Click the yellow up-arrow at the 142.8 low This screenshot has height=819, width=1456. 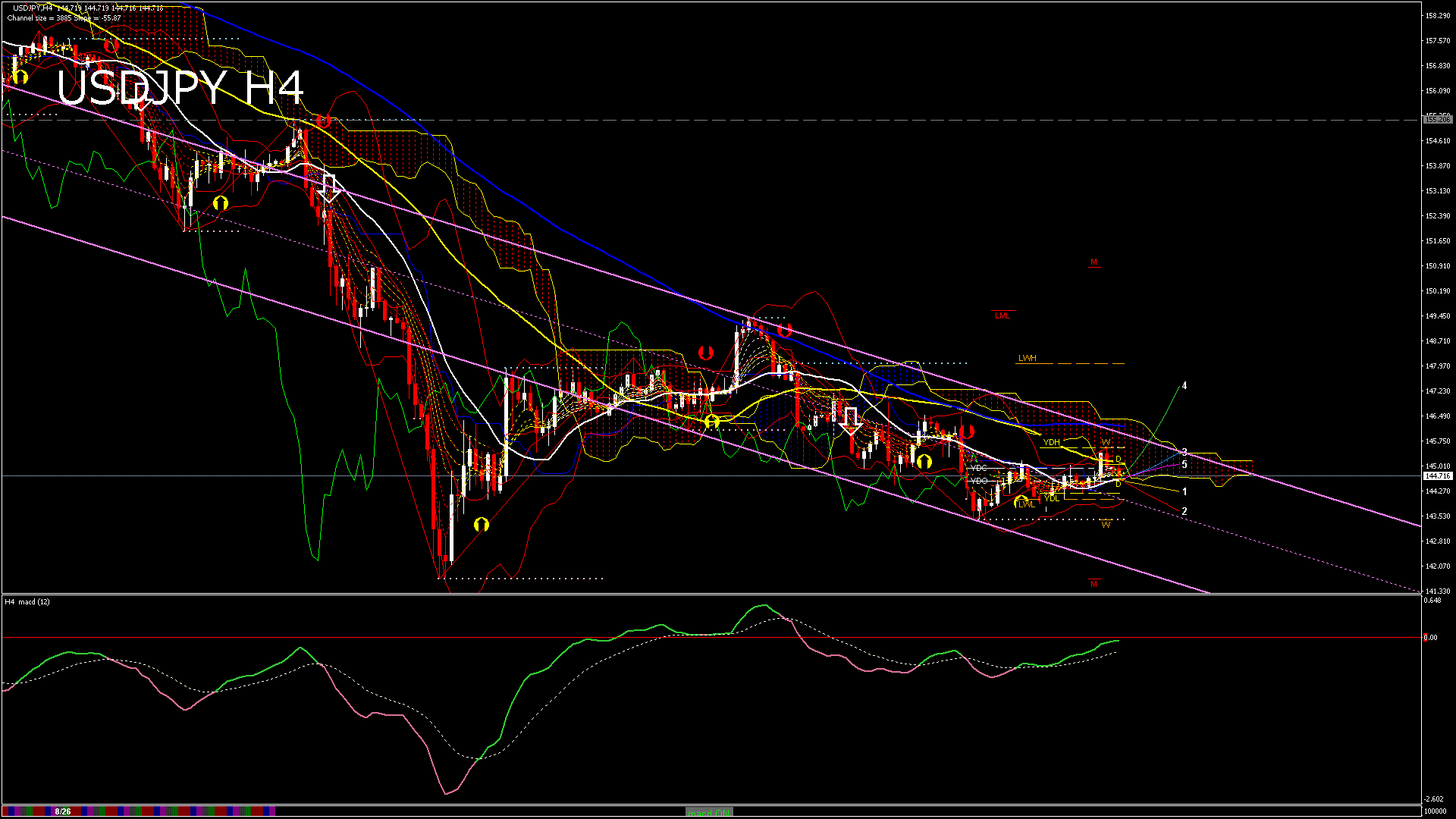[x=481, y=525]
